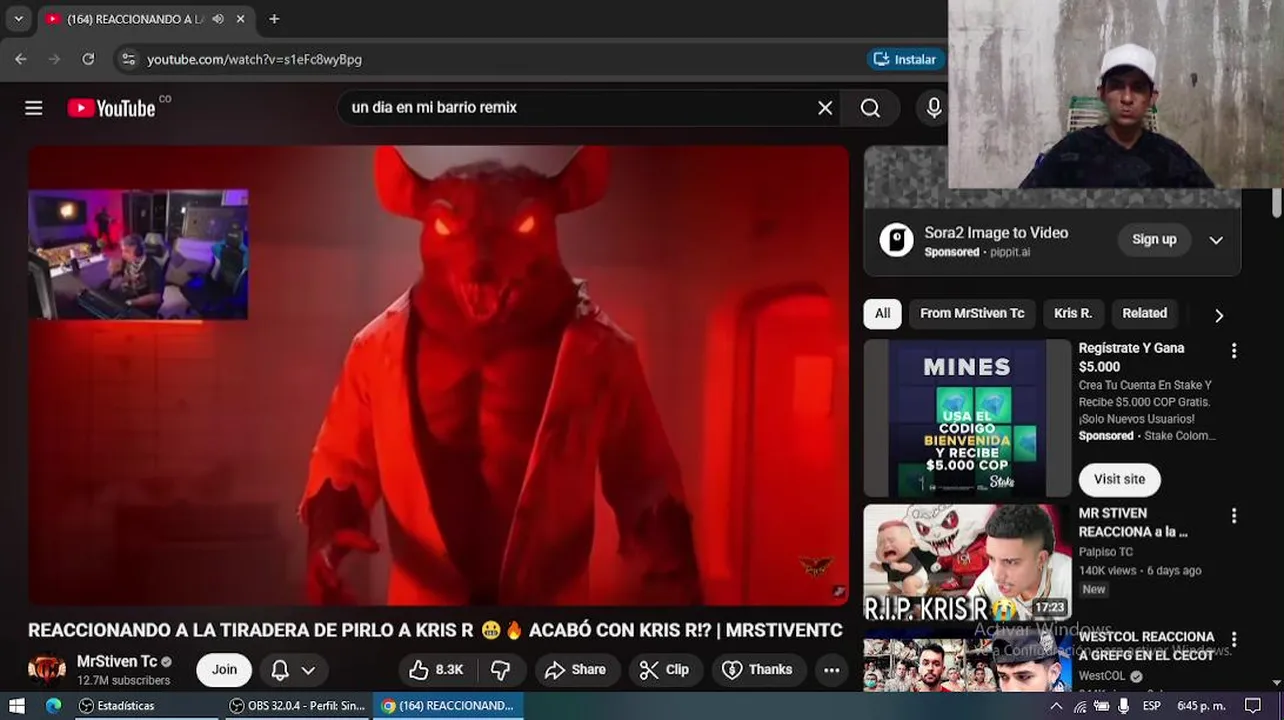1284x720 pixels.
Task: Open options for MR STIVEN REACCIONA video
Action: pos(1233,516)
